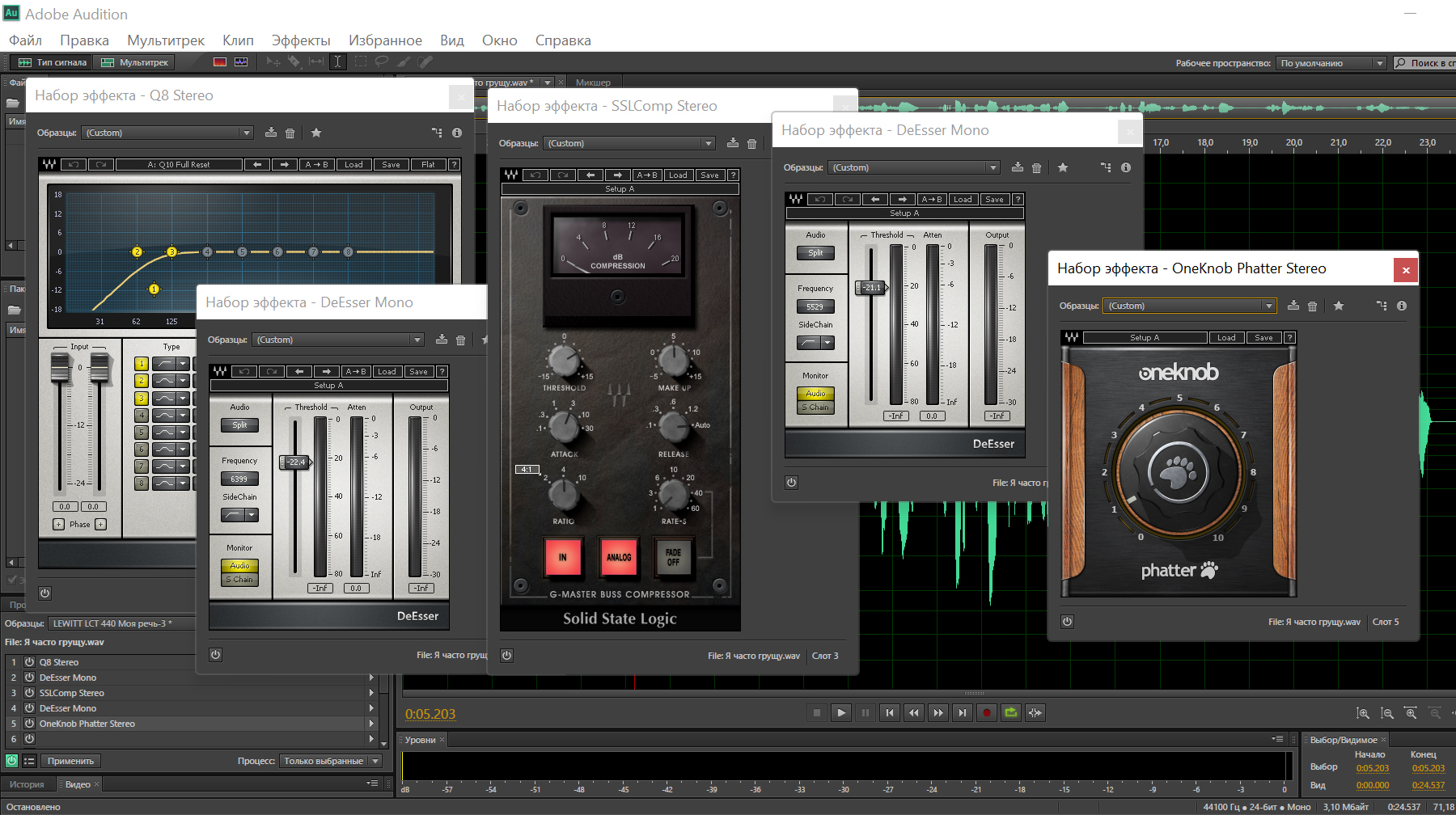Switch to the Тип сигнала waveform view

pyautogui.click(x=53, y=62)
